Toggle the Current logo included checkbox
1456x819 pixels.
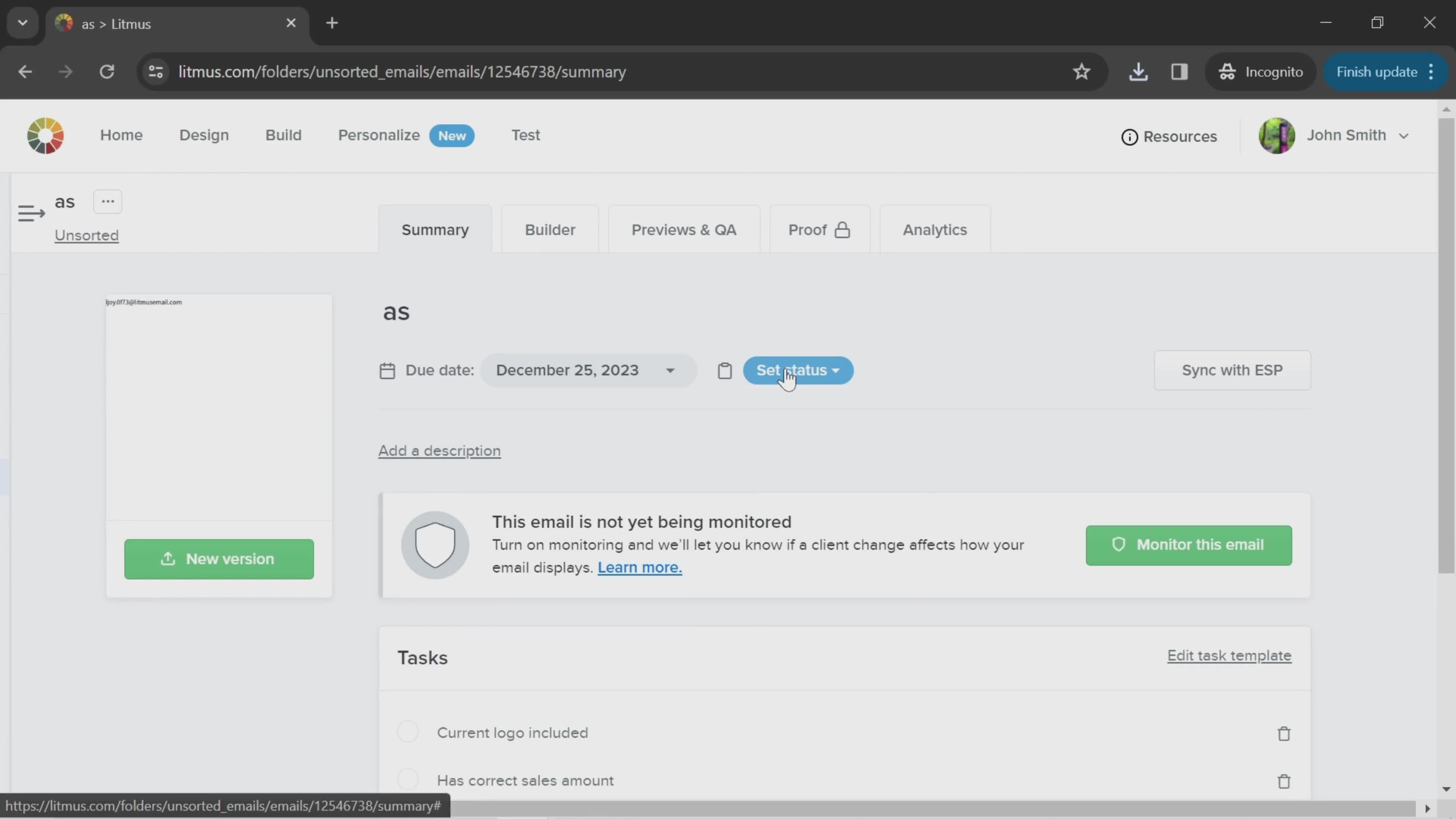(408, 732)
